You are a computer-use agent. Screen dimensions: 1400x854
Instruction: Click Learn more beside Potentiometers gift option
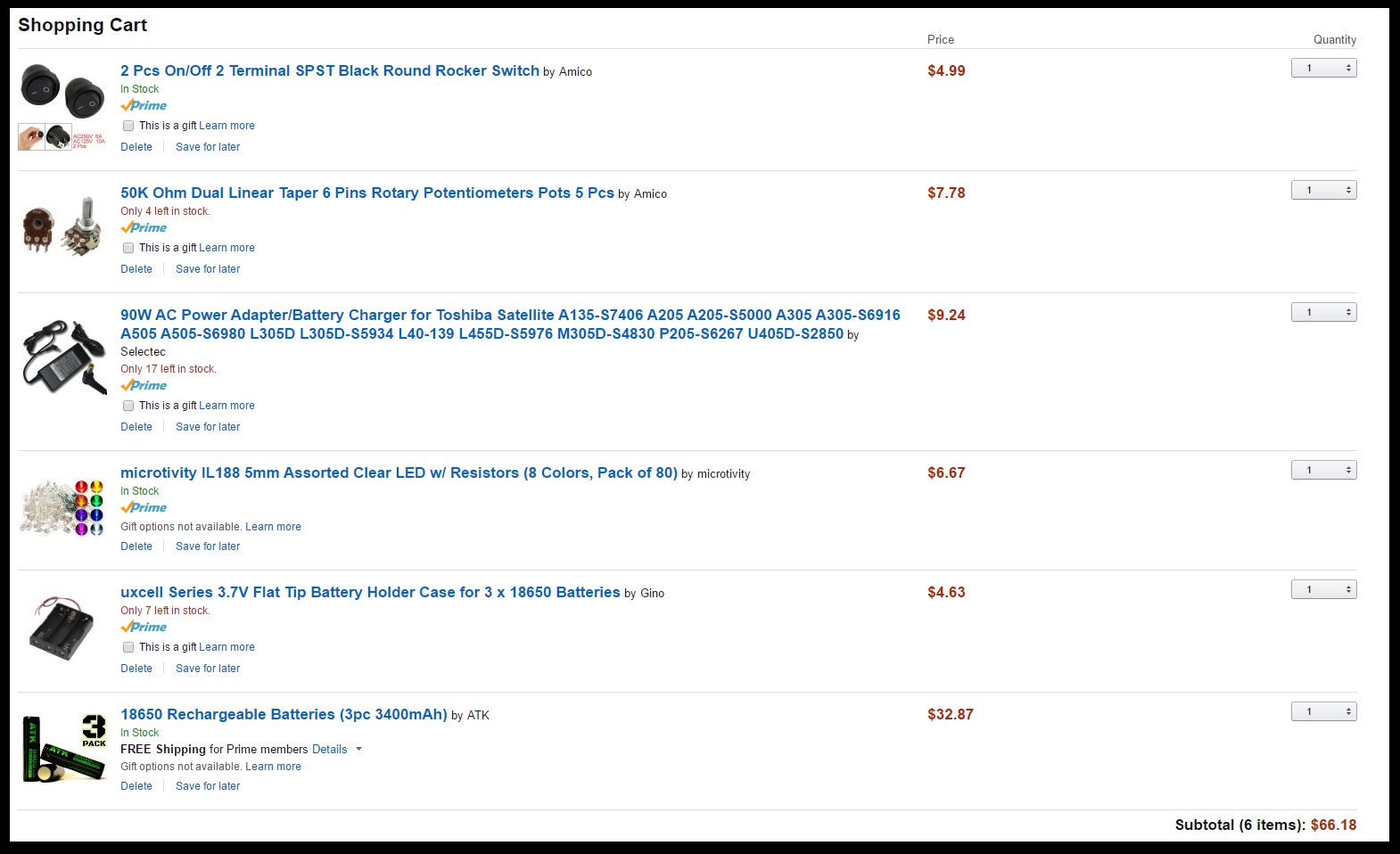click(226, 248)
